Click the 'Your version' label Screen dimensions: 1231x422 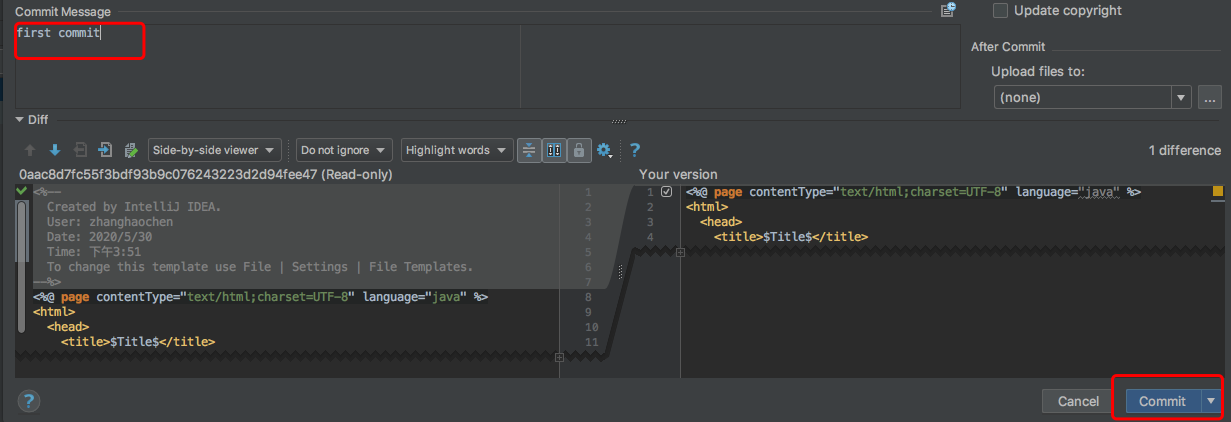(x=678, y=174)
